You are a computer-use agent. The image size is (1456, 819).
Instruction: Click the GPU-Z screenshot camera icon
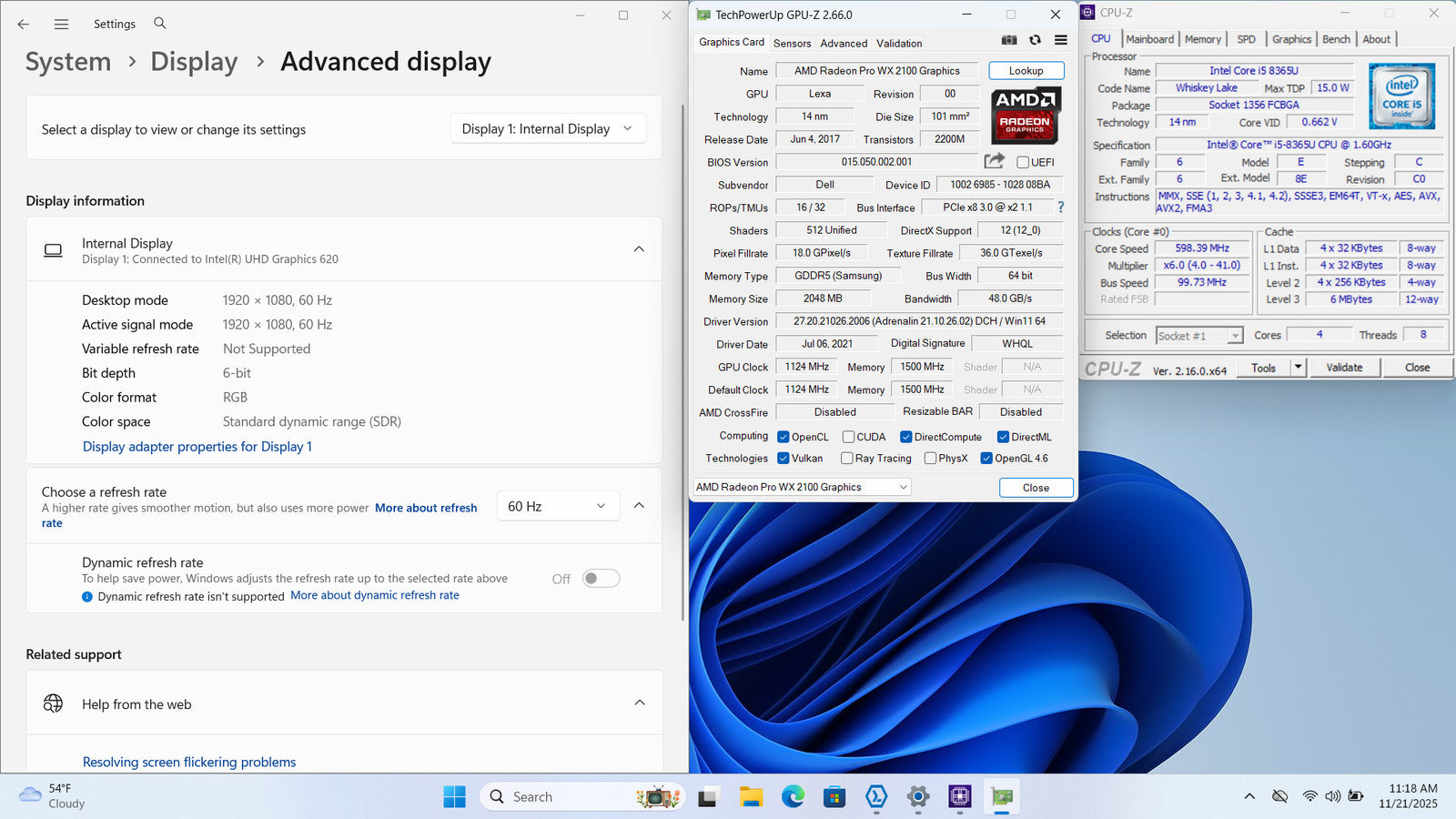point(1009,40)
